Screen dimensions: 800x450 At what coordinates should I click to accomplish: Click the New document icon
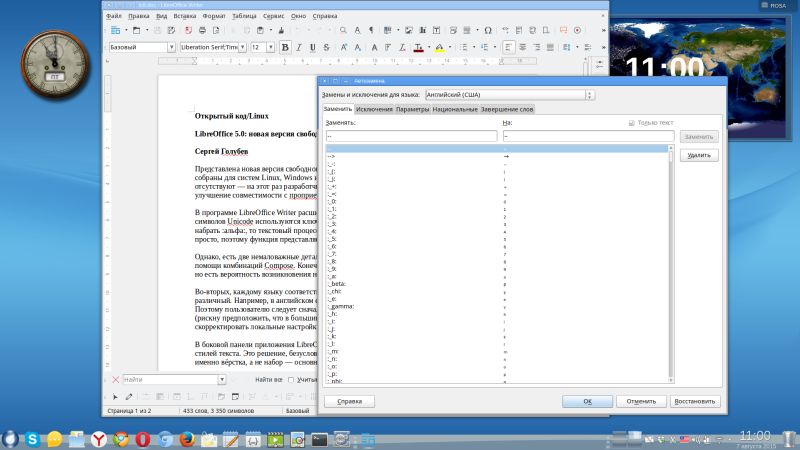pos(116,31)
